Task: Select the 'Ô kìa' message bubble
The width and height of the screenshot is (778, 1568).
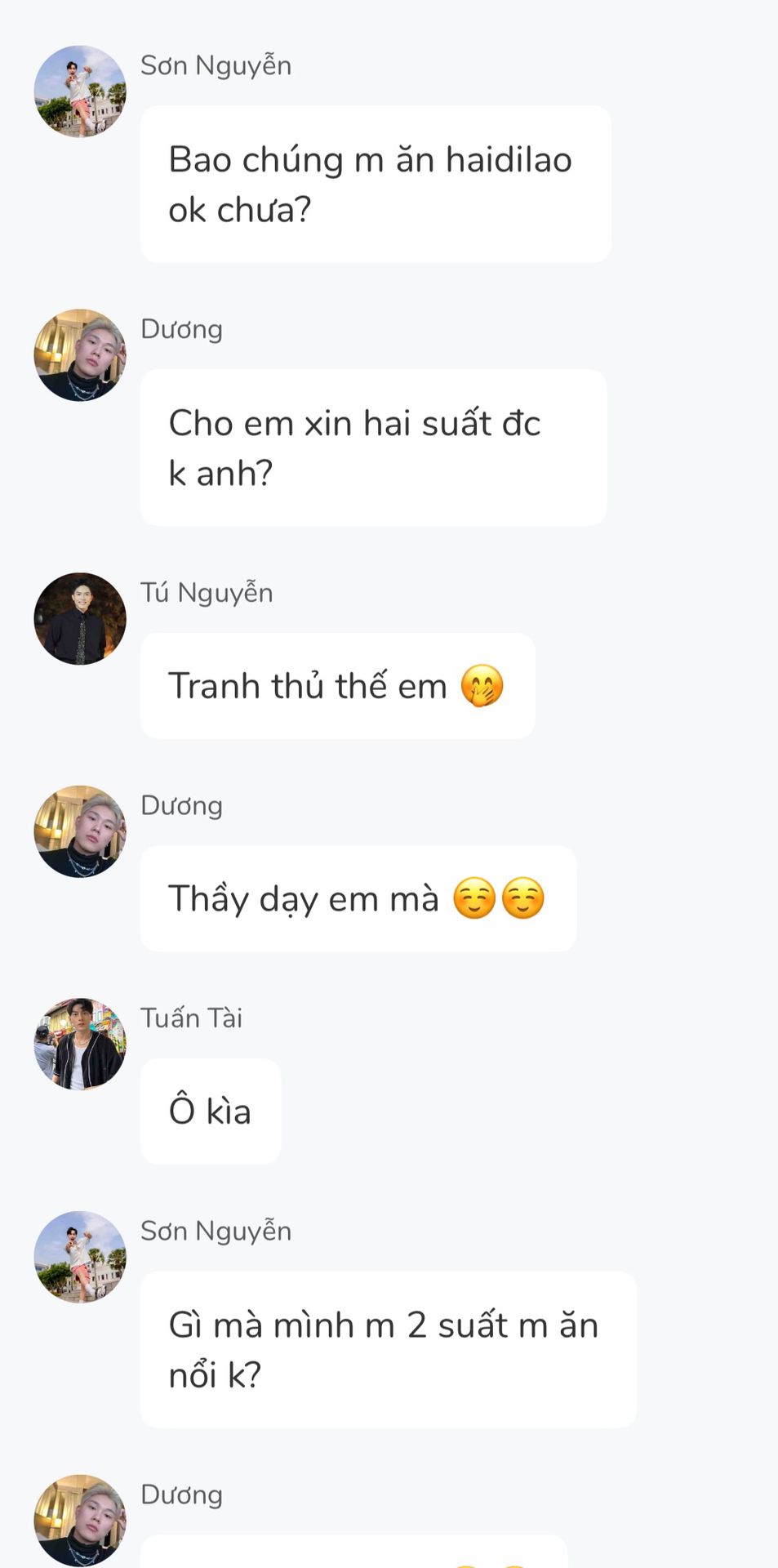Action: (210, 1111)
